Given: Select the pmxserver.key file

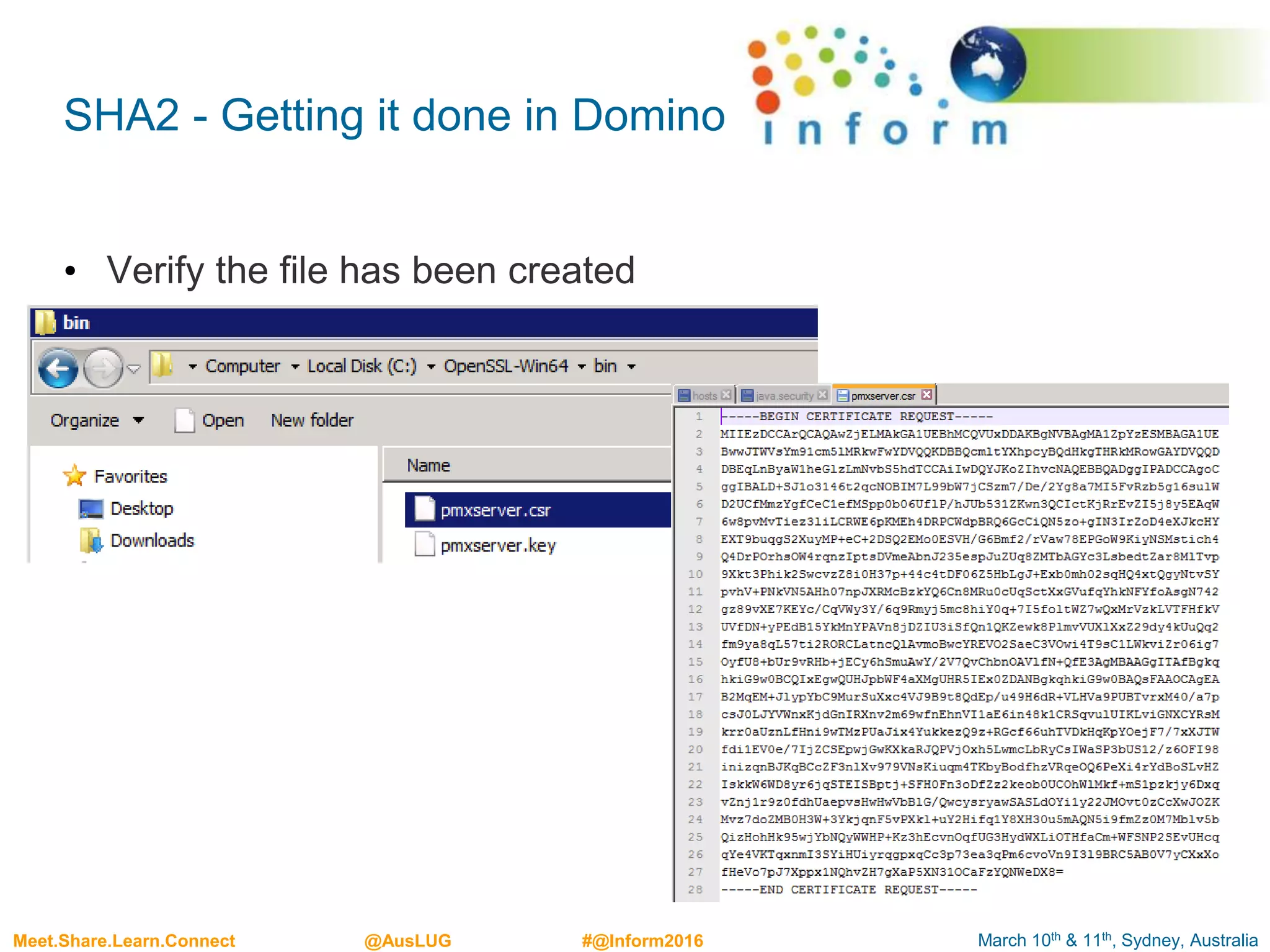Looking at the screenshot, I should [498, 546].
